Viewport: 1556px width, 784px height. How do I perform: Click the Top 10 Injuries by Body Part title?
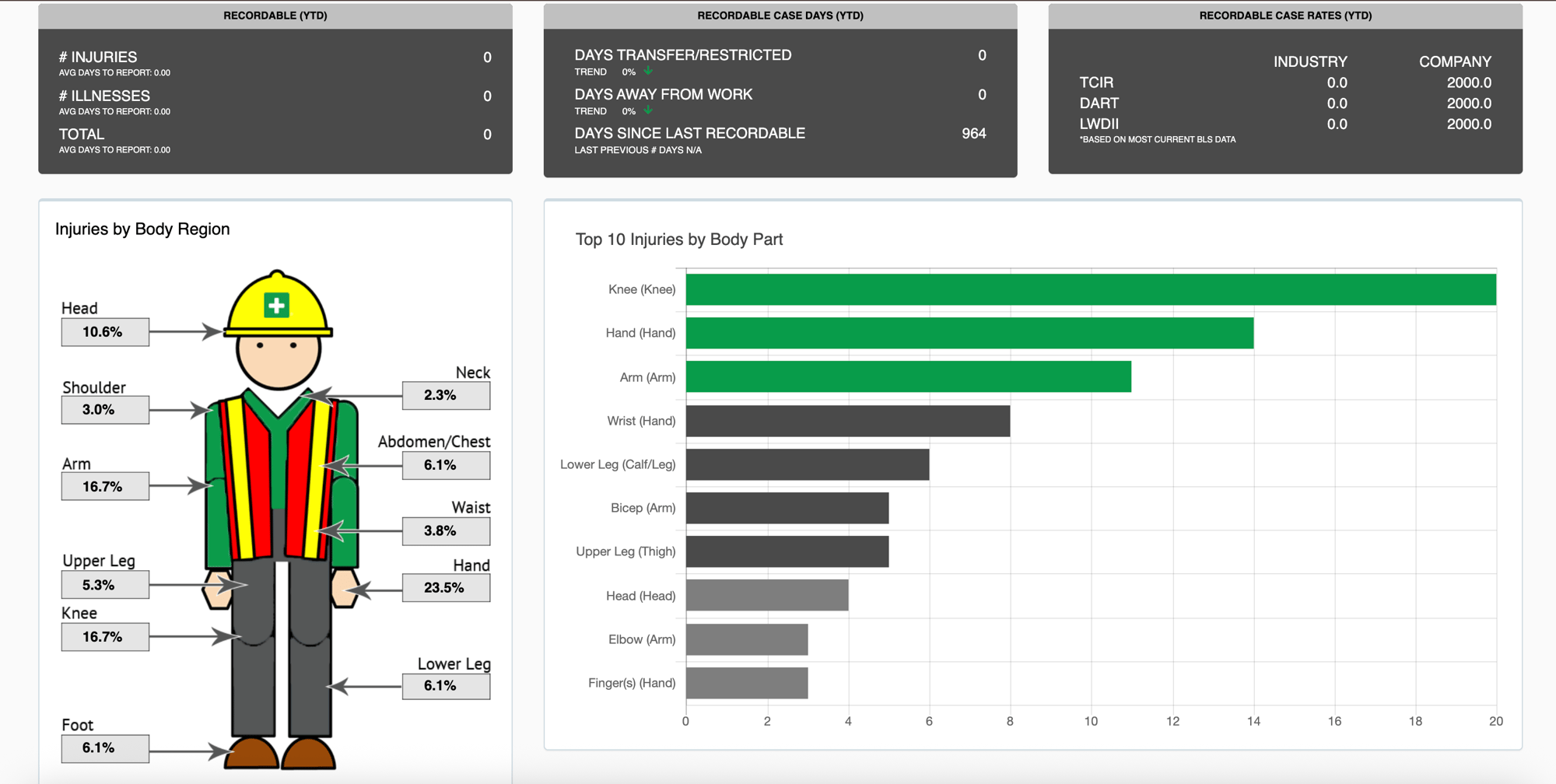(x=678, y=240)
